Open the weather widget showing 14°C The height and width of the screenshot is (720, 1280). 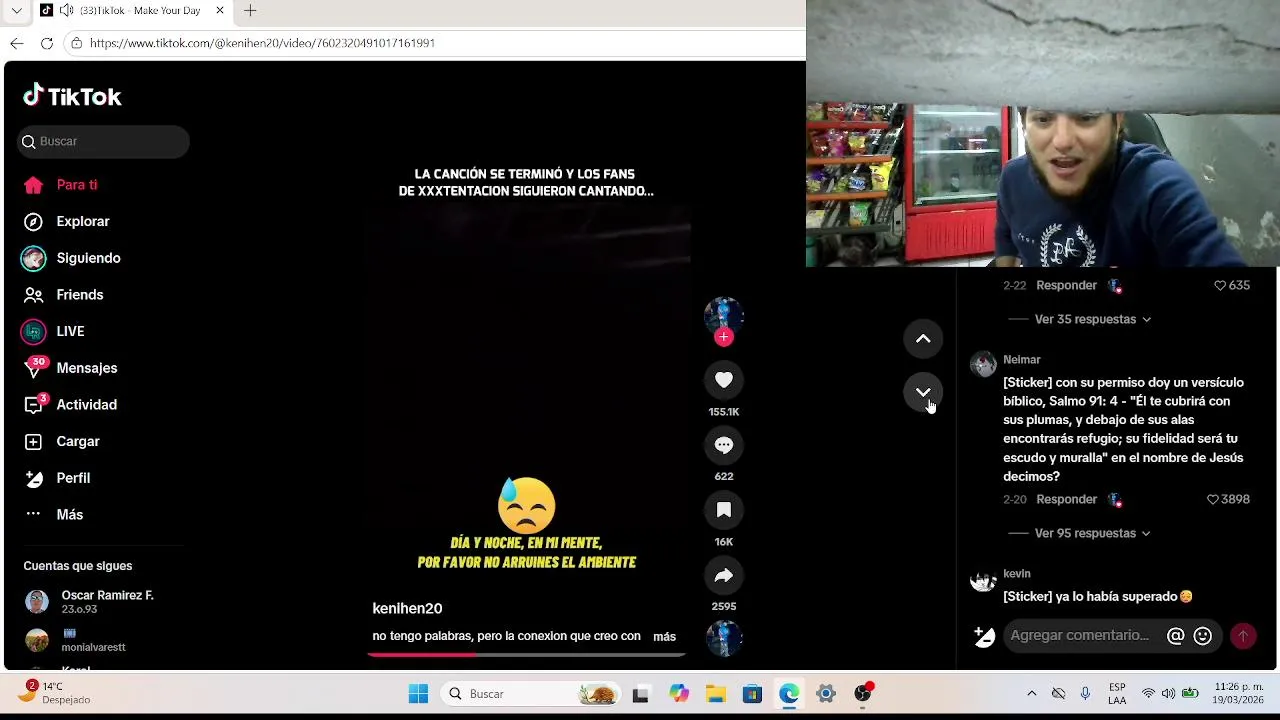(56, 692)
